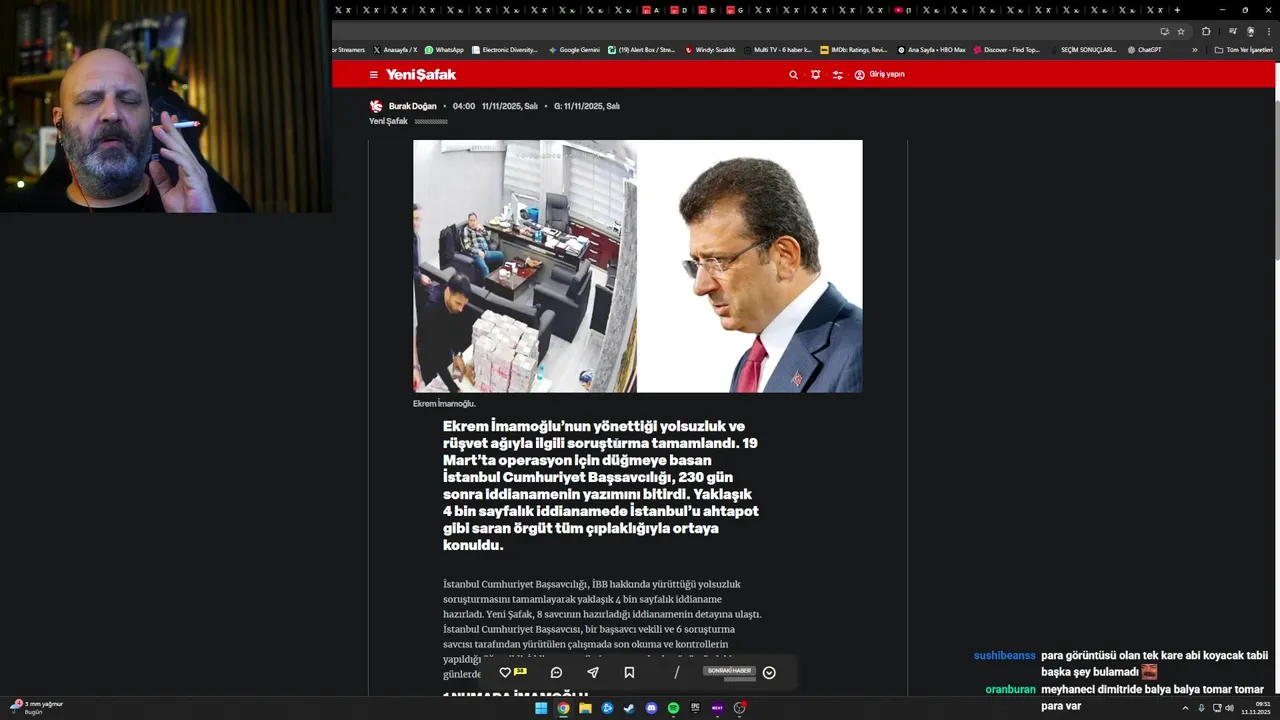Click Chrome icon in the taskbar
This screenshot has width=1280, height=720.
tap(563, 708)
